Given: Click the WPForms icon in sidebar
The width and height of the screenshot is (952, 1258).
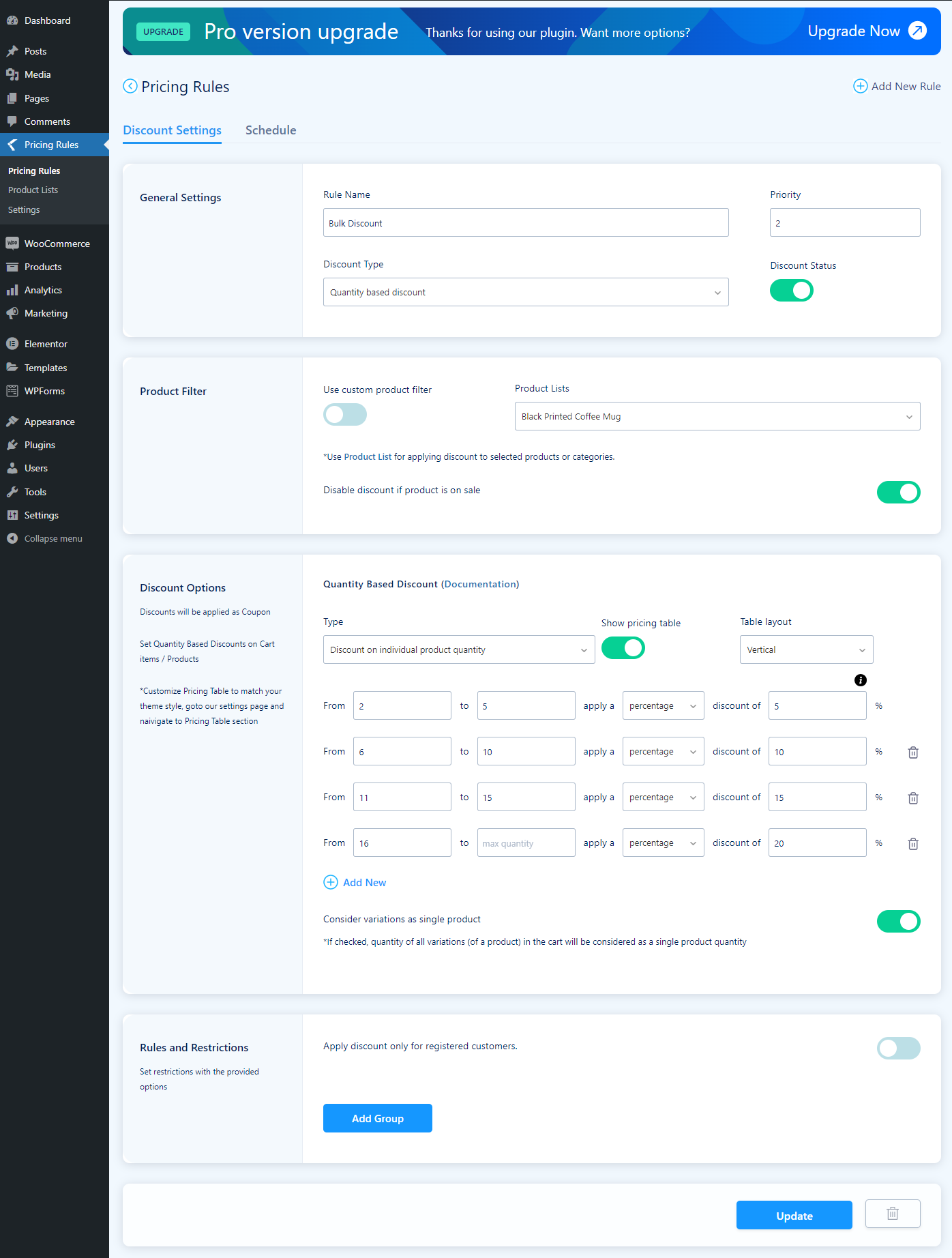Looking at the screenshot, I should tap(12, 391).
